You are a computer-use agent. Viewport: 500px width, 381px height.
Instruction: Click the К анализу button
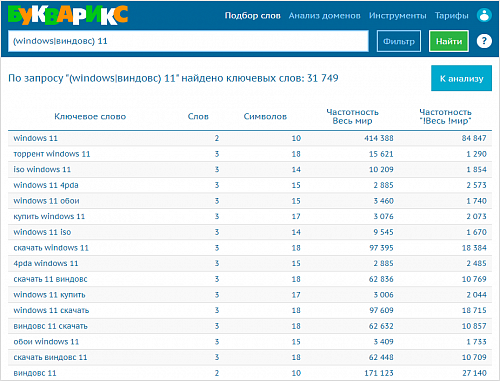tap(461, 78)
